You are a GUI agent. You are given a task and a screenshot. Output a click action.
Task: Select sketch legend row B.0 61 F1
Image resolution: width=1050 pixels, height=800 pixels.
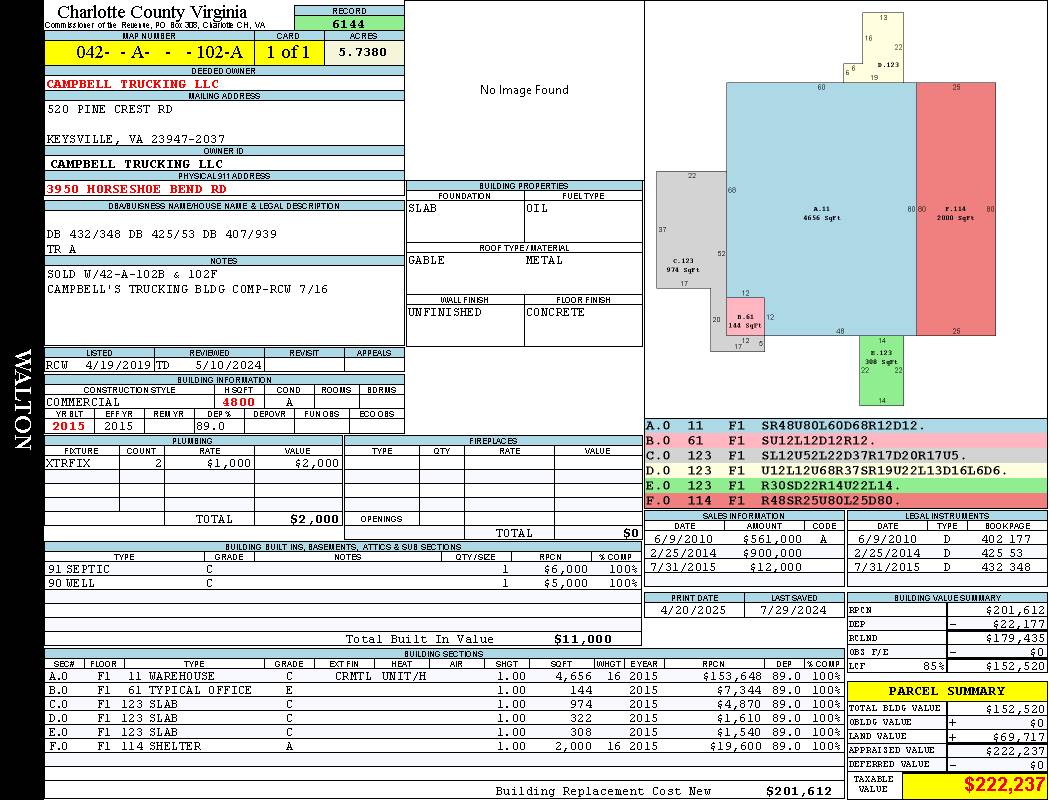846,441
